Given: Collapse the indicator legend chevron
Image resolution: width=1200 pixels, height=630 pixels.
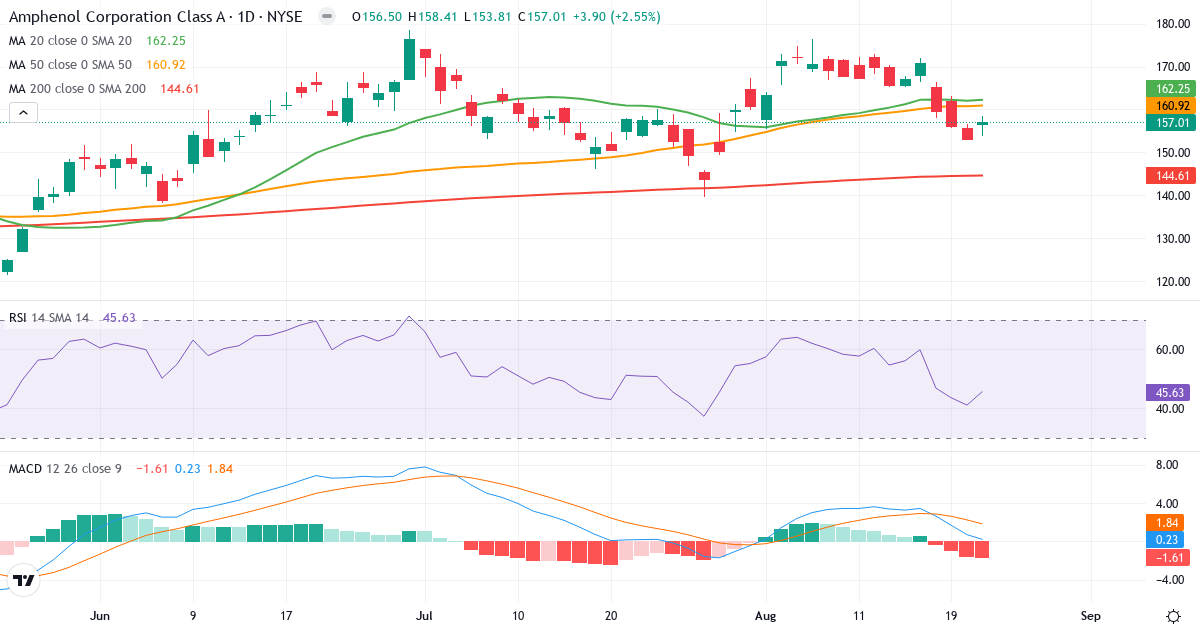Looking at the screenshot, I should [24, 113].
